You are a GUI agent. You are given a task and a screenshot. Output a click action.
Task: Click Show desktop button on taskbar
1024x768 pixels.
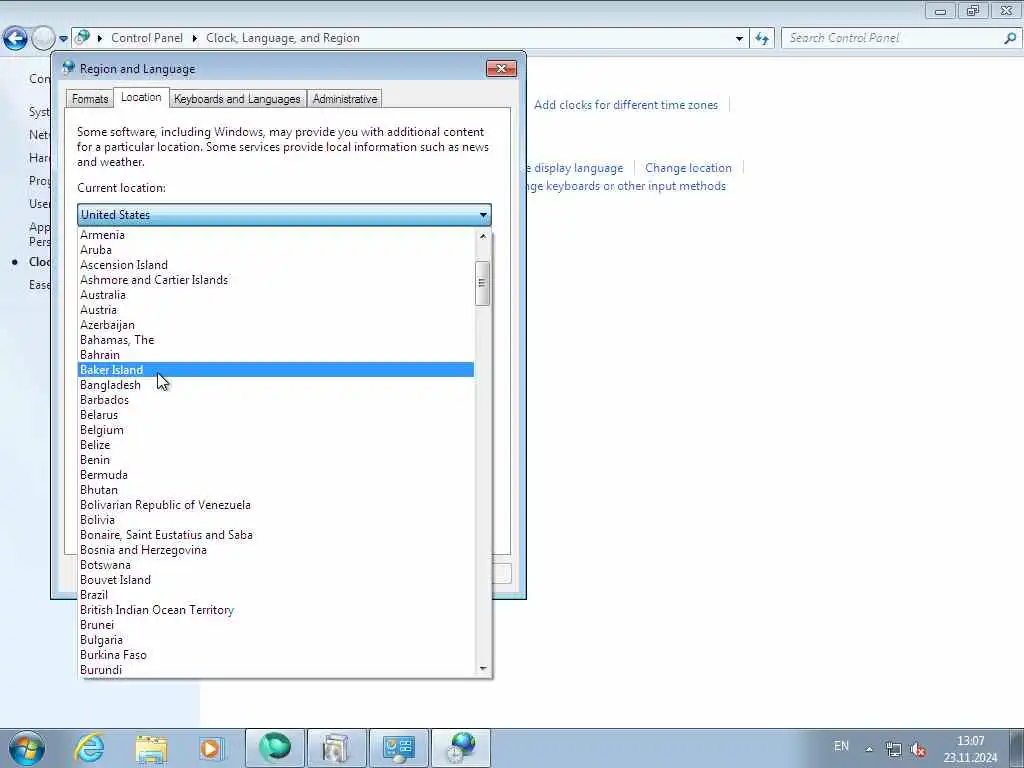(x=1017, y=748)
